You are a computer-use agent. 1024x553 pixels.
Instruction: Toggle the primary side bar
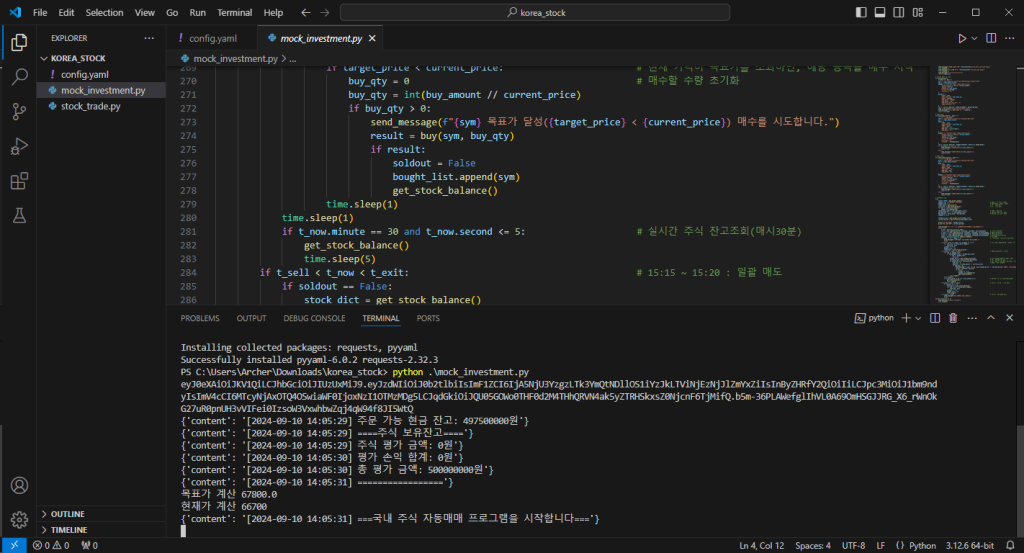click(861, 12)
